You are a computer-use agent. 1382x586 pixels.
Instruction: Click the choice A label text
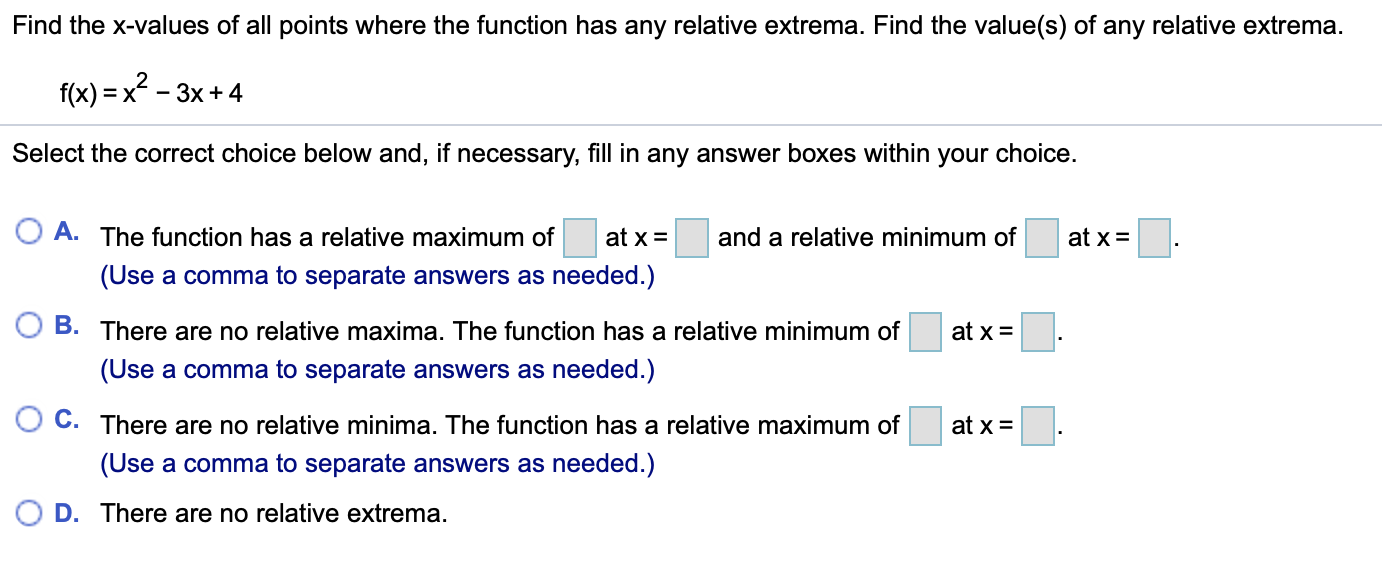[x=66, y=231]
